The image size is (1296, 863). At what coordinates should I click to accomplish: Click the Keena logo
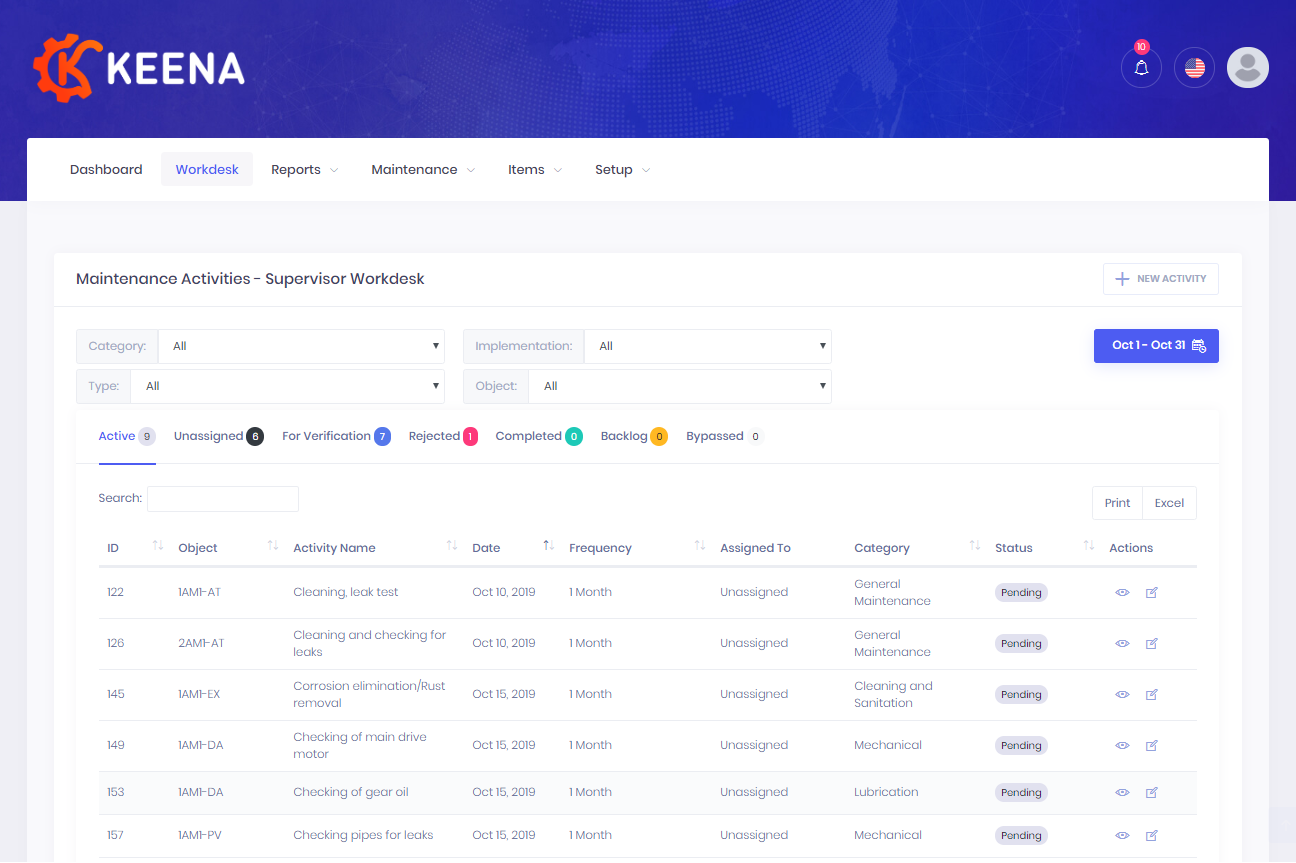click(x=139, y=68)
